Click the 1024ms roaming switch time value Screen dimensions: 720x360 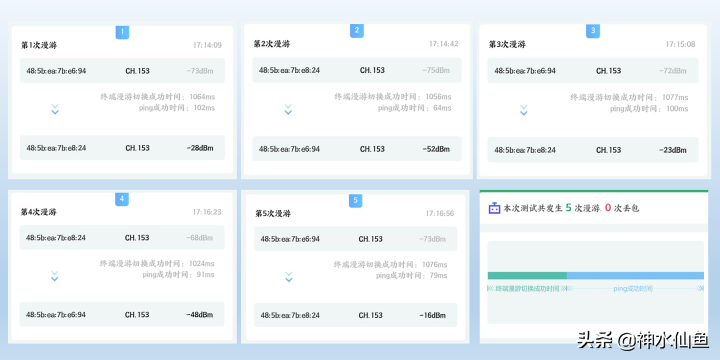click(x=202, y=264)
